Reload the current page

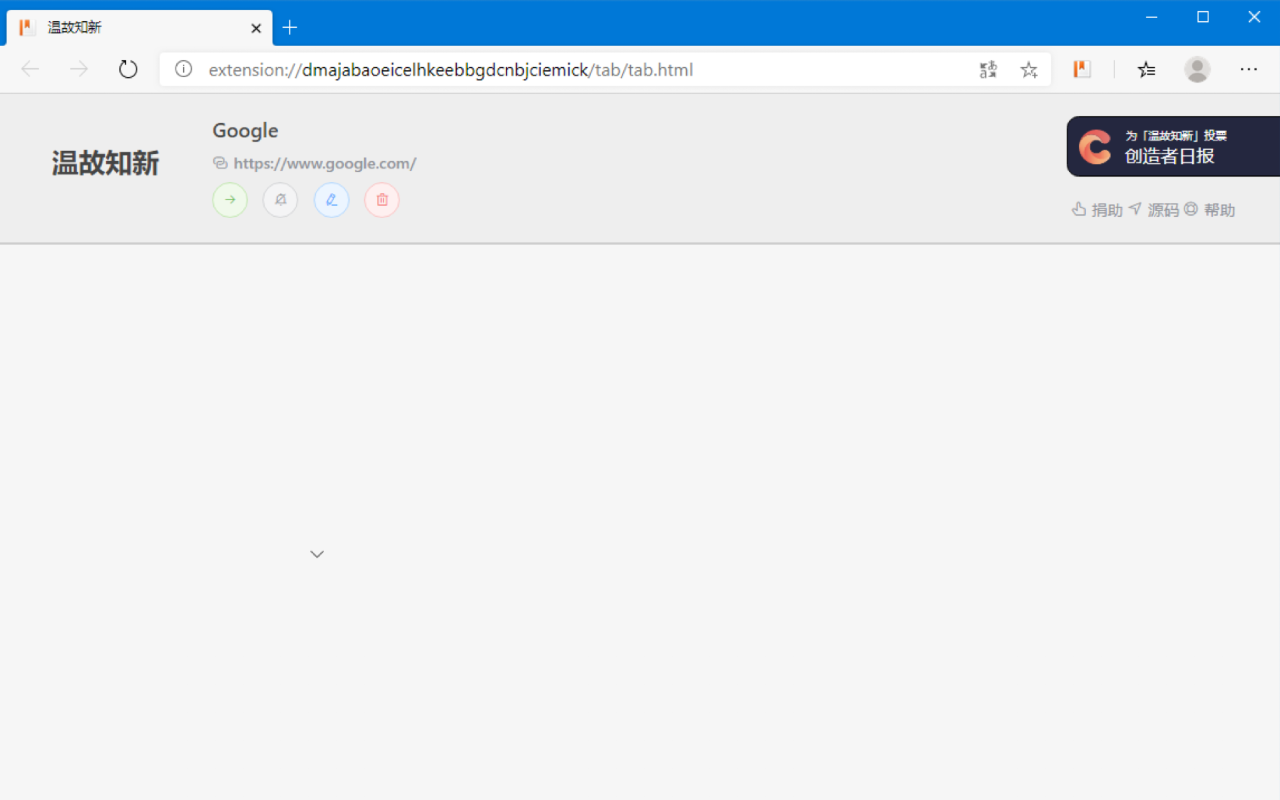pos(128,69)
